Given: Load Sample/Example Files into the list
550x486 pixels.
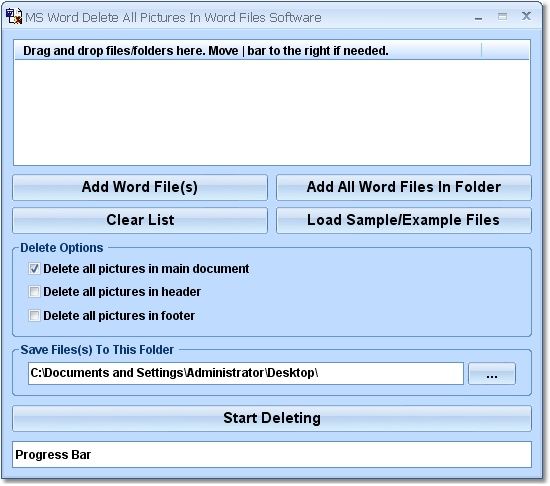Looking at the screenshot, I should pos(404,220).
